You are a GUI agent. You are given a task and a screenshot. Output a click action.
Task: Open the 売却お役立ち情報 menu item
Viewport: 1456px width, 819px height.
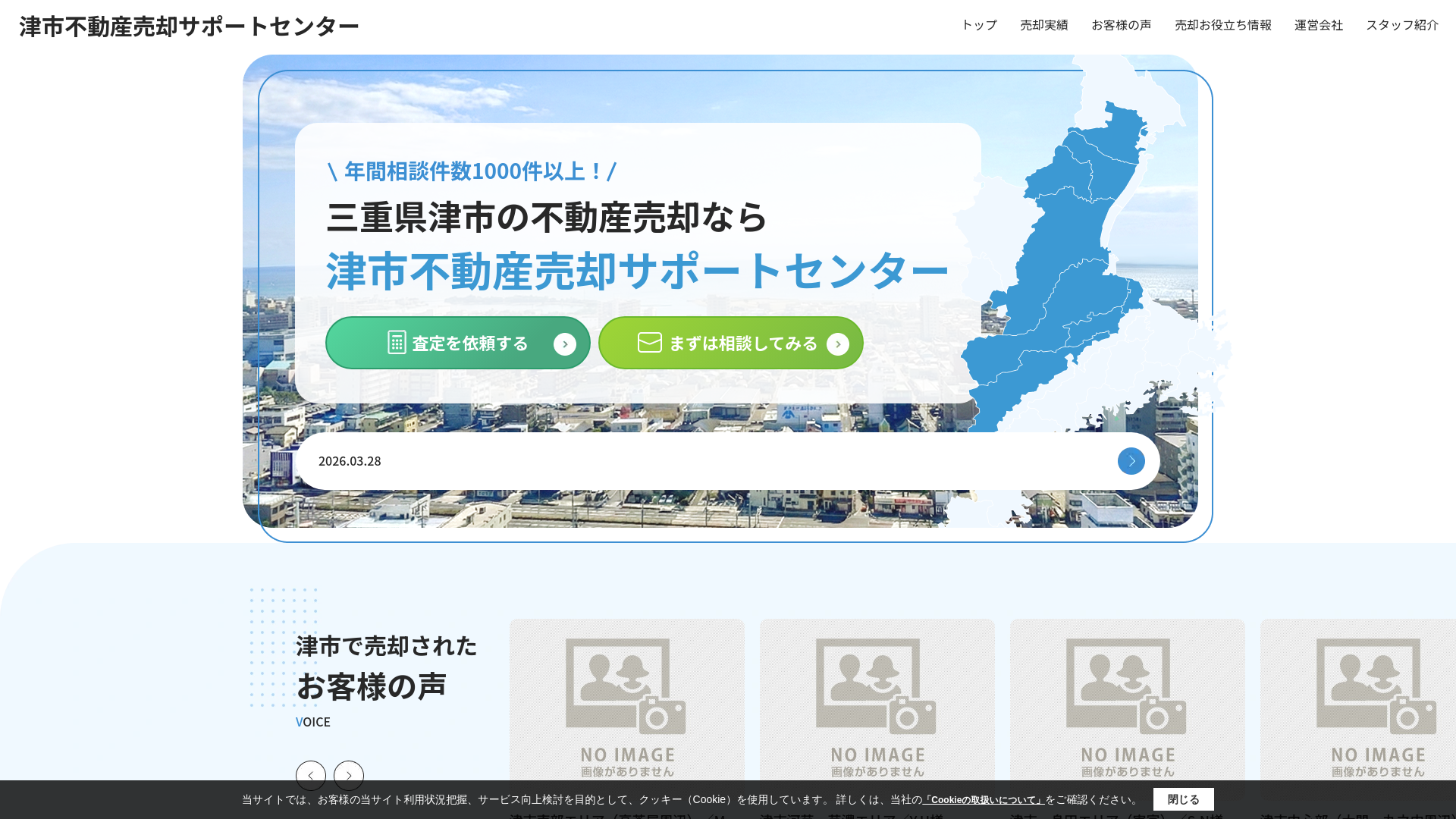point(1222,25)
